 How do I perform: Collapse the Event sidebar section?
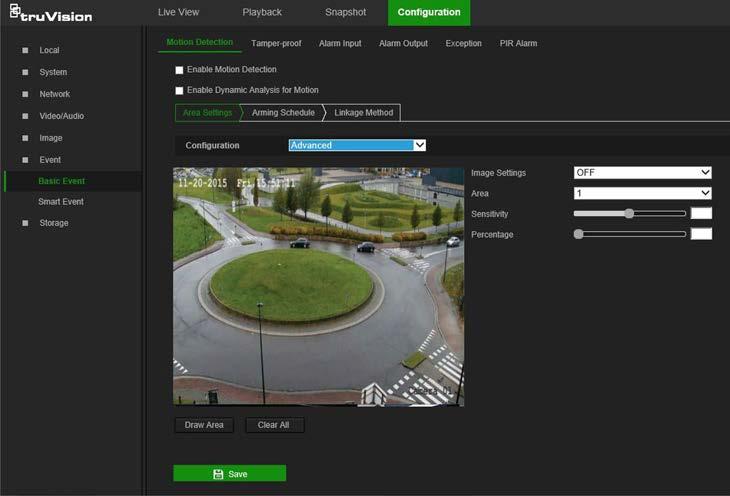(x=50, y=160)
